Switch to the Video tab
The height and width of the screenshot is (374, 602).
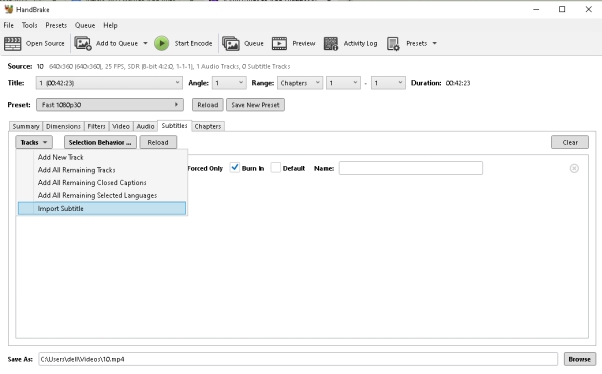click(x=121, y=126)
